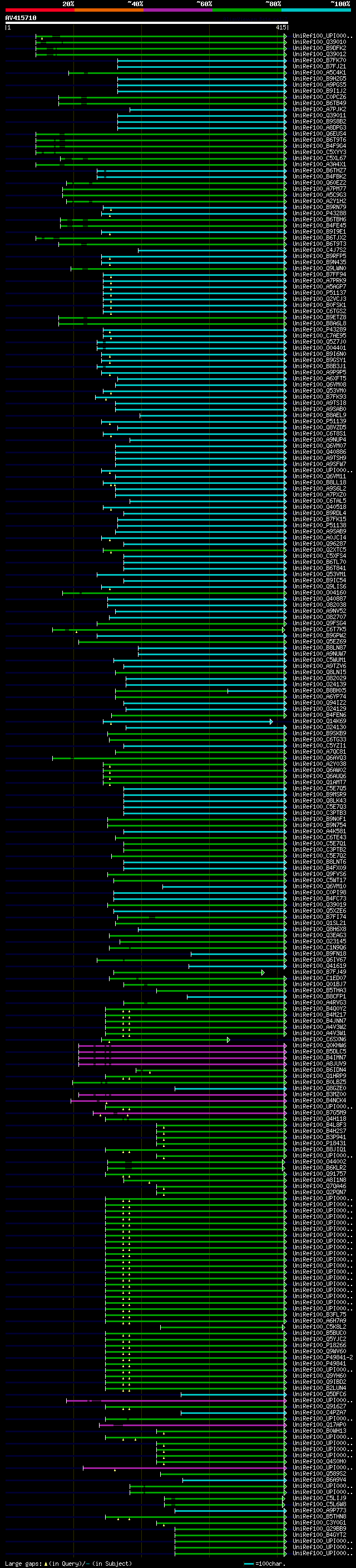Screen dimensions: 356x1568
Task: Click the green ~80% identity legend bar
Action: point(247,10)
